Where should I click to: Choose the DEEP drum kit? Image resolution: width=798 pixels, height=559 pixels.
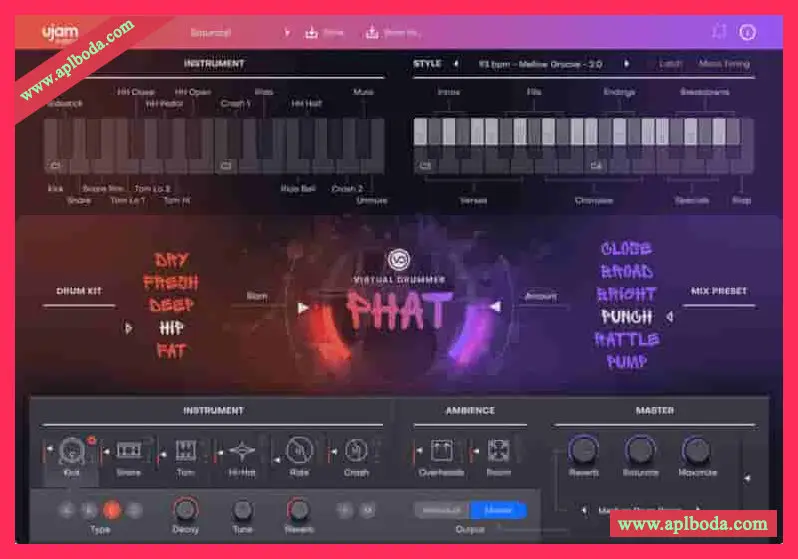point(171,305)
